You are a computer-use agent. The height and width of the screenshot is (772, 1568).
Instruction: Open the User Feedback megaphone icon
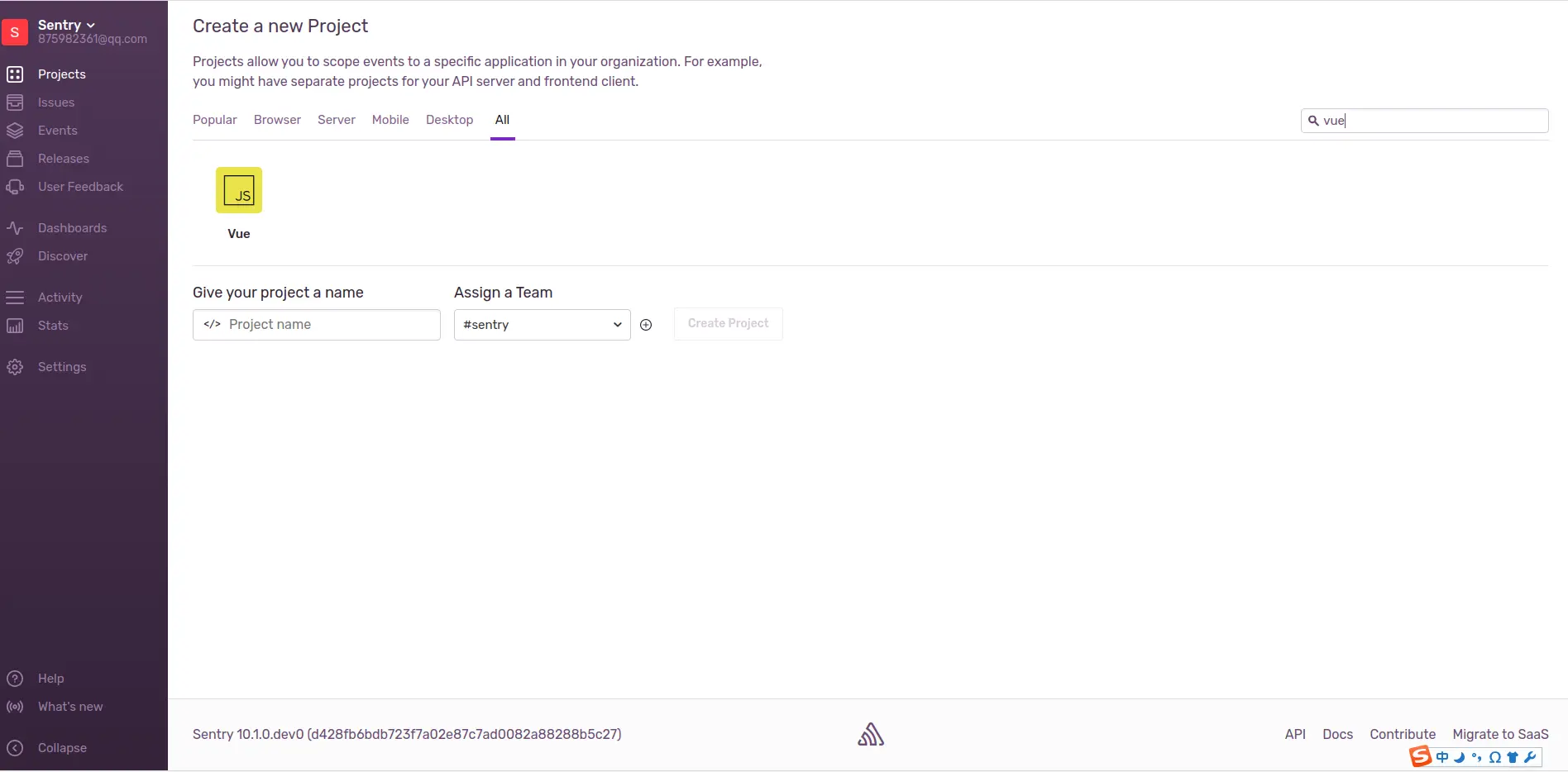(x=15, y=187)
